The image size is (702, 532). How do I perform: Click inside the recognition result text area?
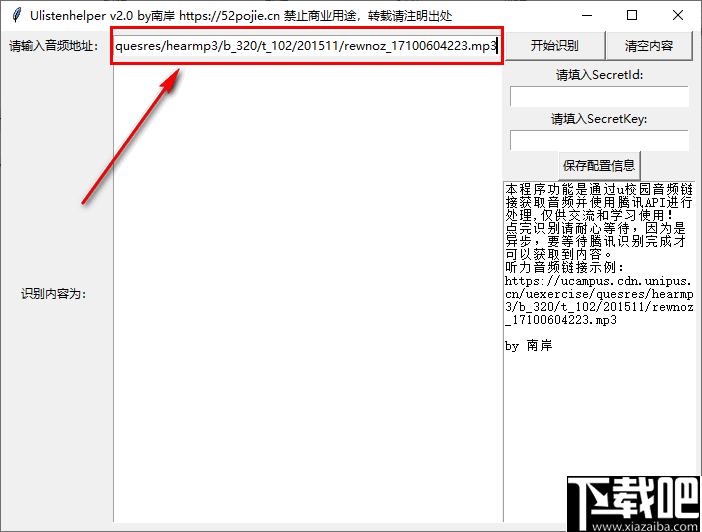pos(308,293)
